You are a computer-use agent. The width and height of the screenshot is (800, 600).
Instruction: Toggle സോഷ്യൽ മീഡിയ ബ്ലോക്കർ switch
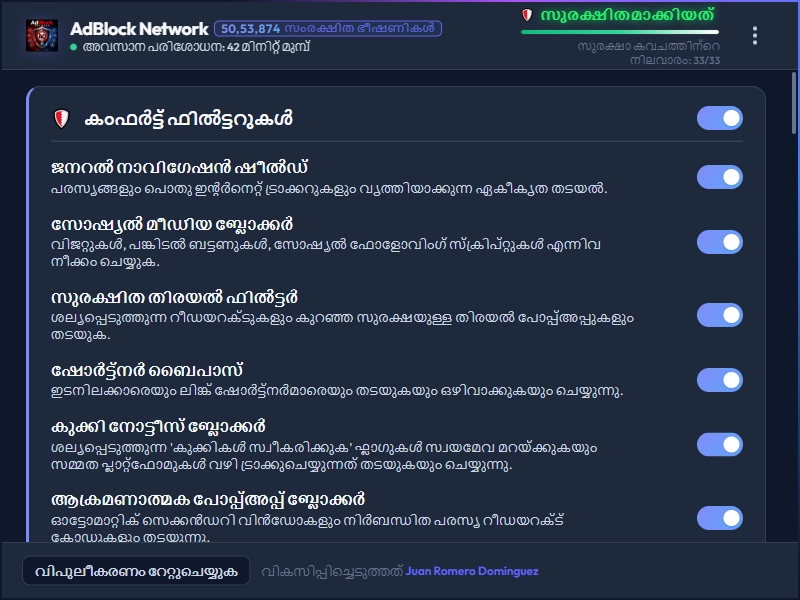click(x=719, y=242)
